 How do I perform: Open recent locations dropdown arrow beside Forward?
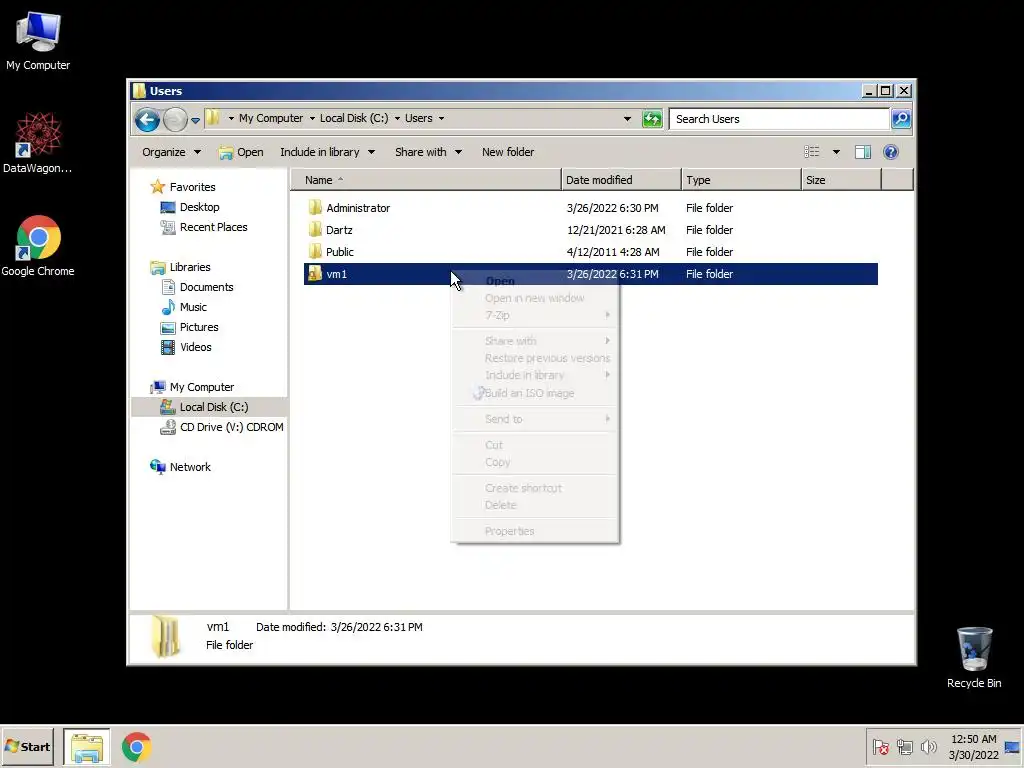195,120
